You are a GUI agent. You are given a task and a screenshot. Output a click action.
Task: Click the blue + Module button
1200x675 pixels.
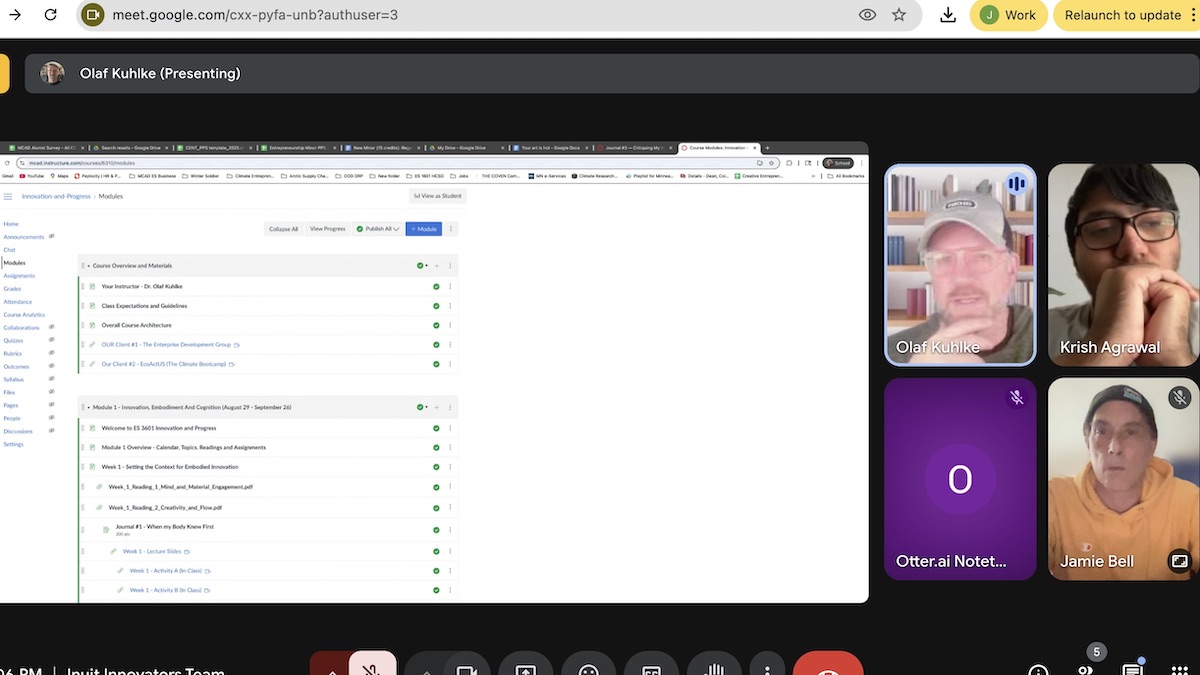click(x=423, y=229)
